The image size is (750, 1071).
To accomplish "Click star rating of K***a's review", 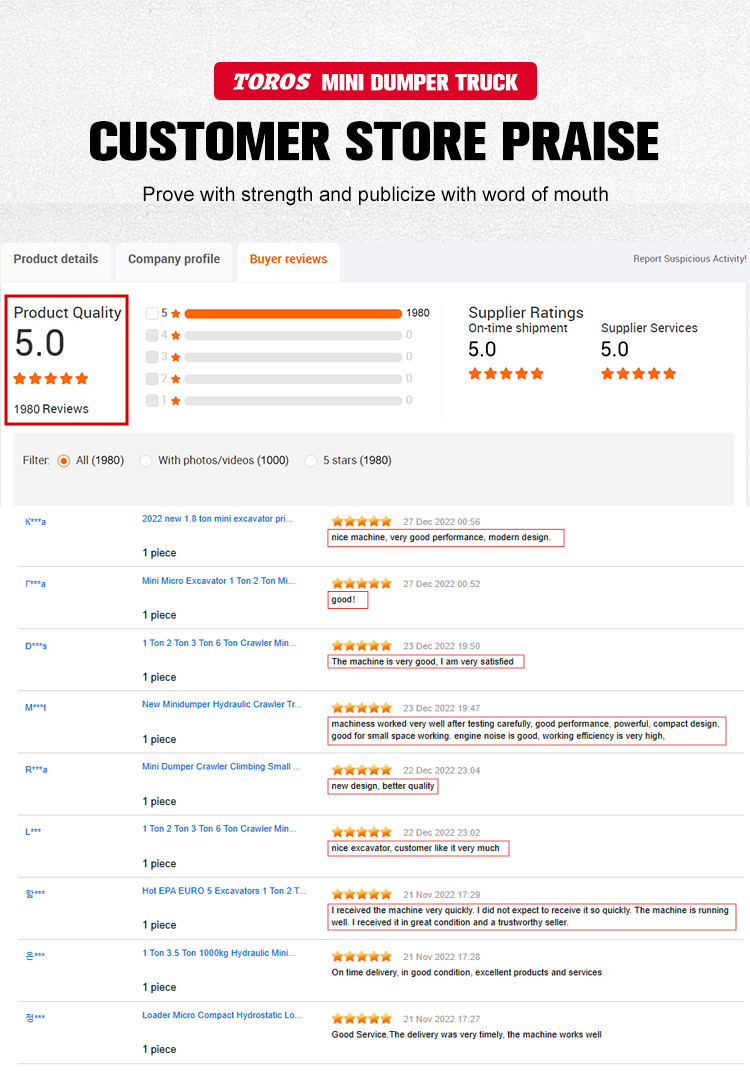I will 362,521.
